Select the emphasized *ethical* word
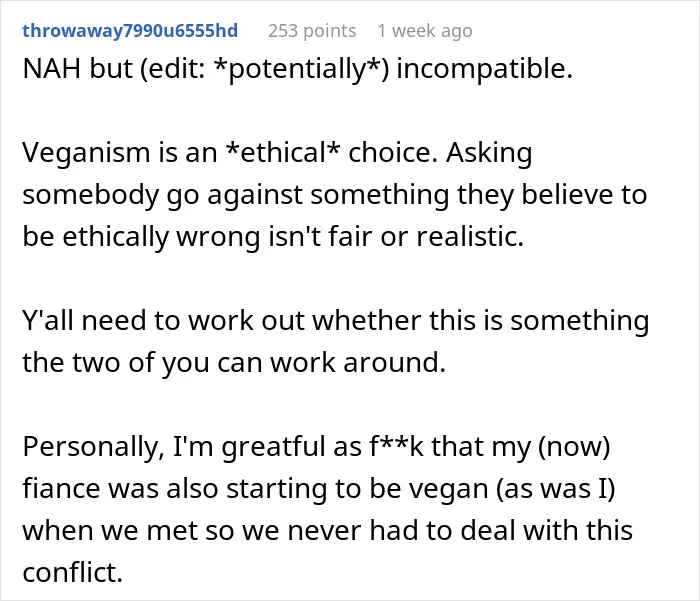Screen dimensions: 700x601 pyautogui.click(x=283, y=152)
